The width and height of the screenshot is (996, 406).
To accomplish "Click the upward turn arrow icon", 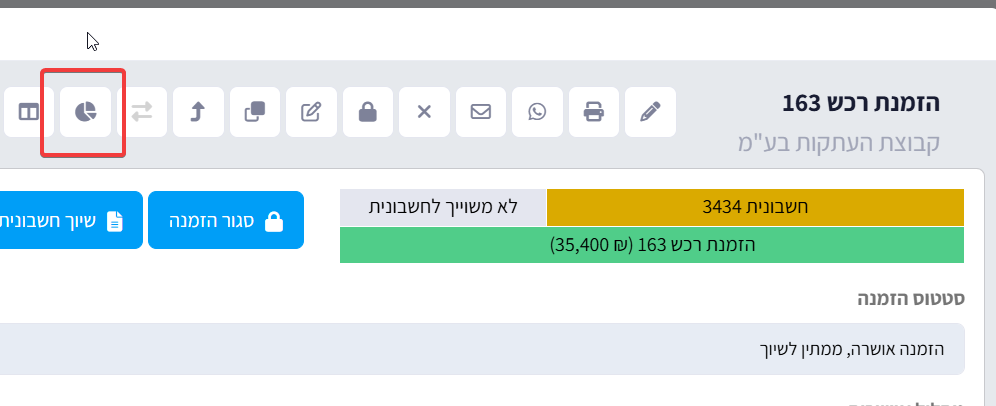I will click(198, 112).
